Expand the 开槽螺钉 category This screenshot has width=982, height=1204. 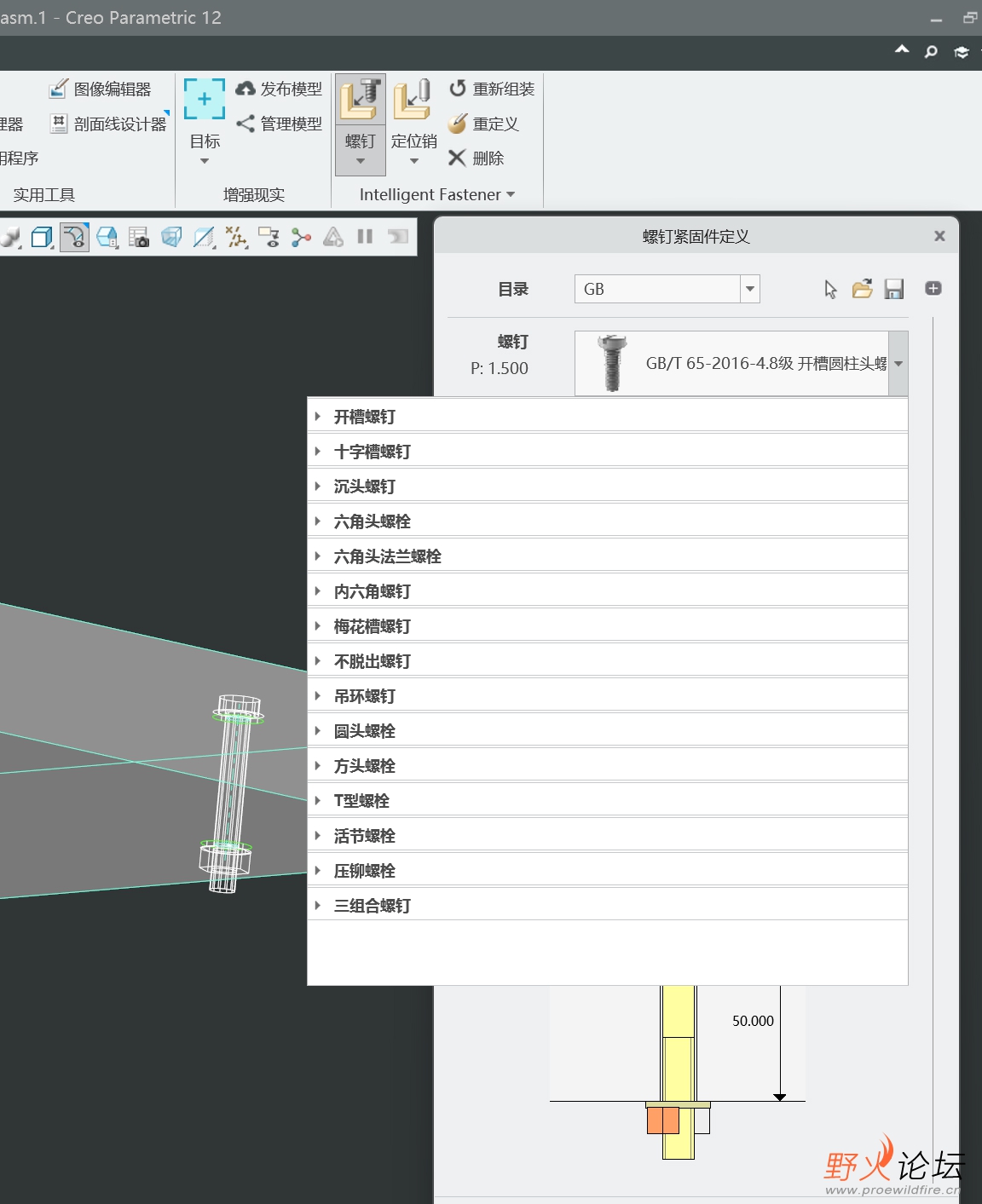pos(317,417)
